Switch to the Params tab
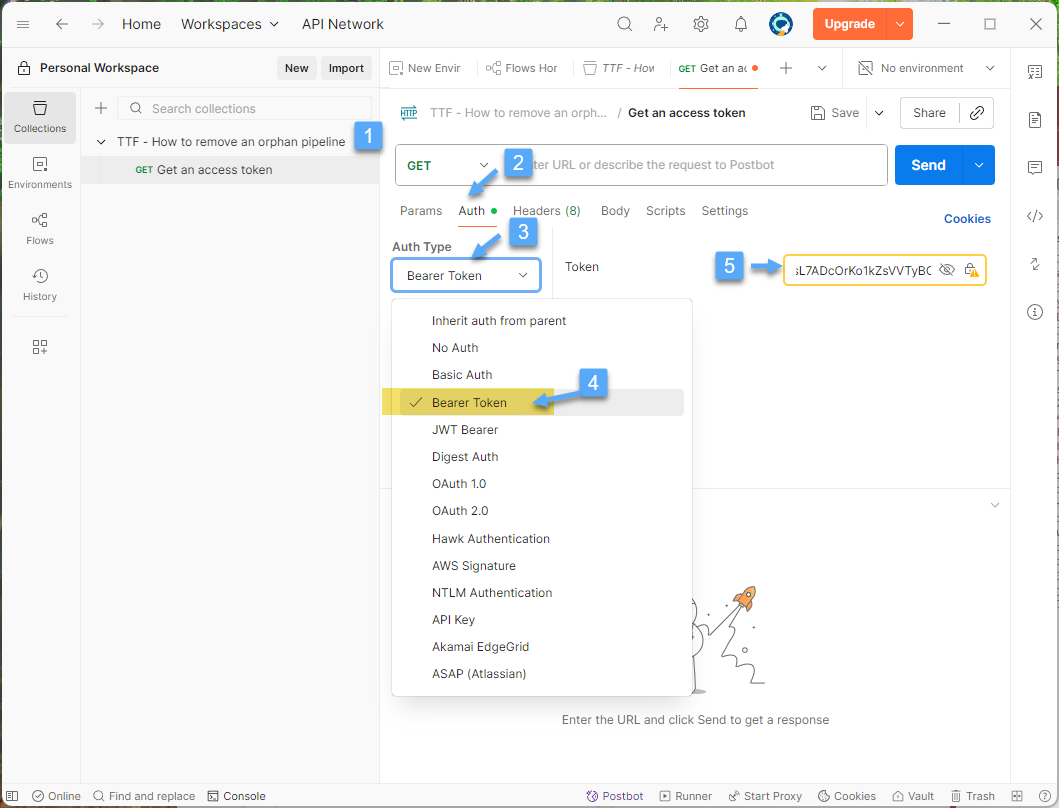Viewport: 1059px width, 808px height. [421, 211]
